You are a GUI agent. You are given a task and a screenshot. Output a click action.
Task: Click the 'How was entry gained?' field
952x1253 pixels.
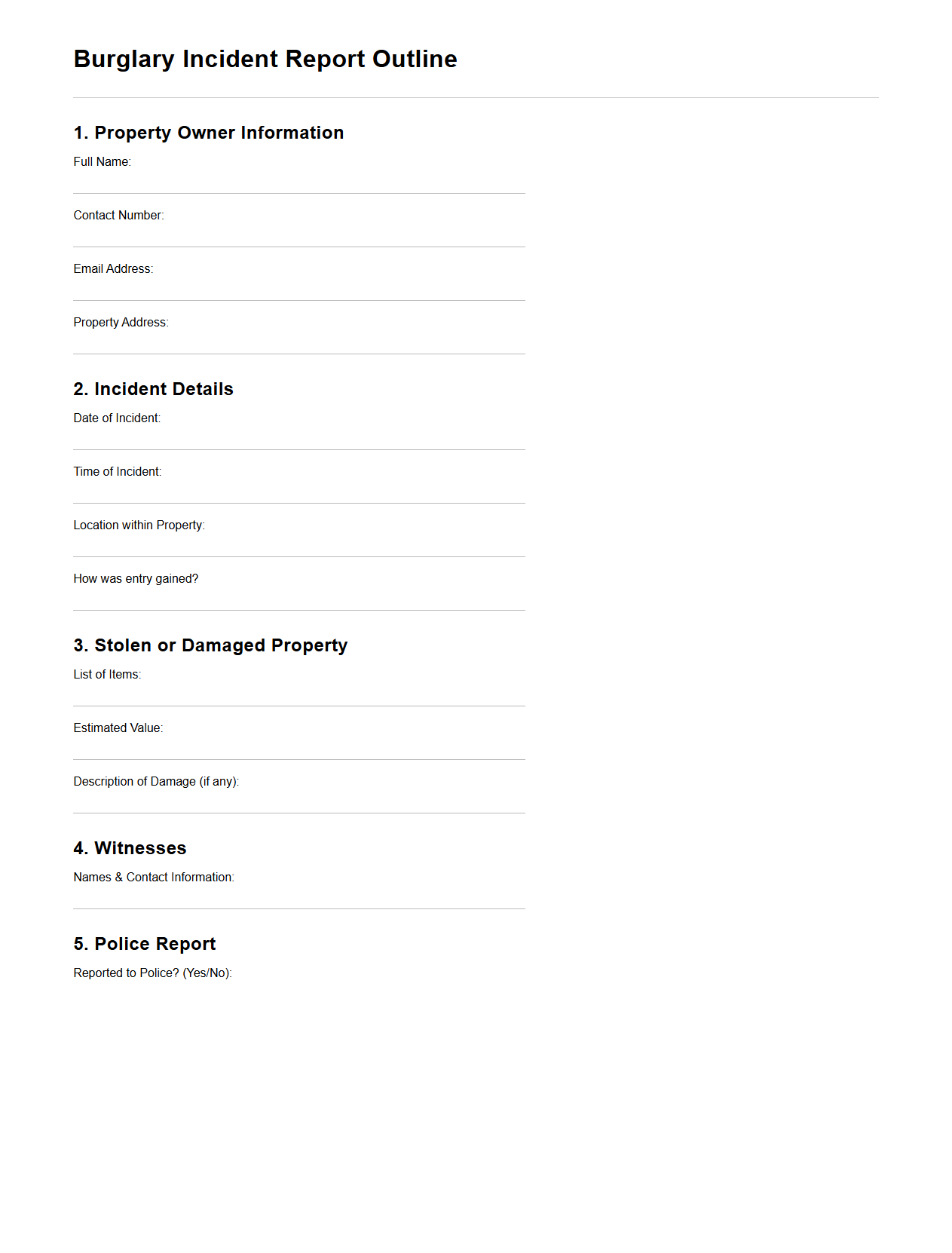[298, 599]
